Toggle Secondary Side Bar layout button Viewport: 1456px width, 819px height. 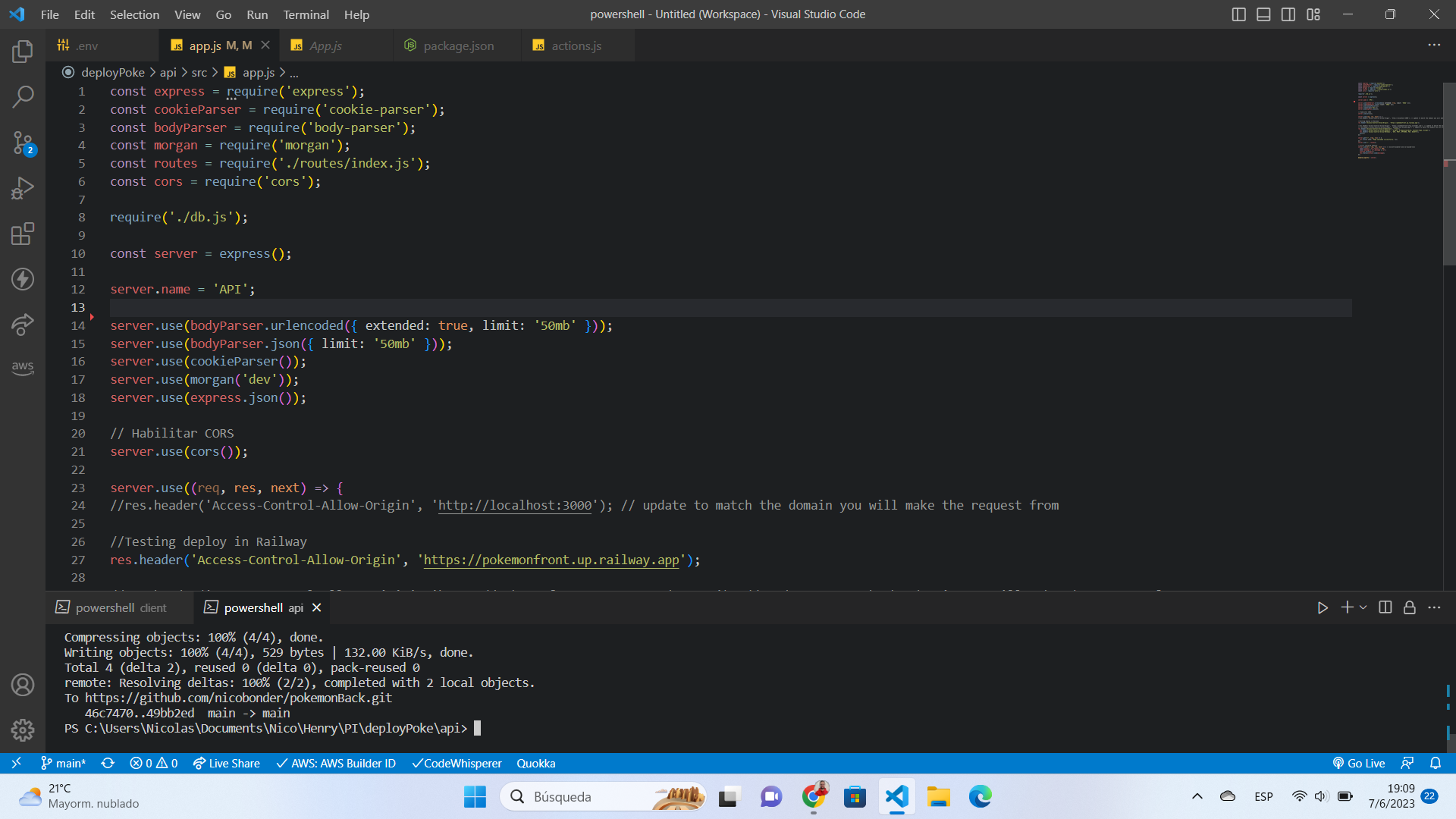pyautogui.click(x=1288, y=14)
